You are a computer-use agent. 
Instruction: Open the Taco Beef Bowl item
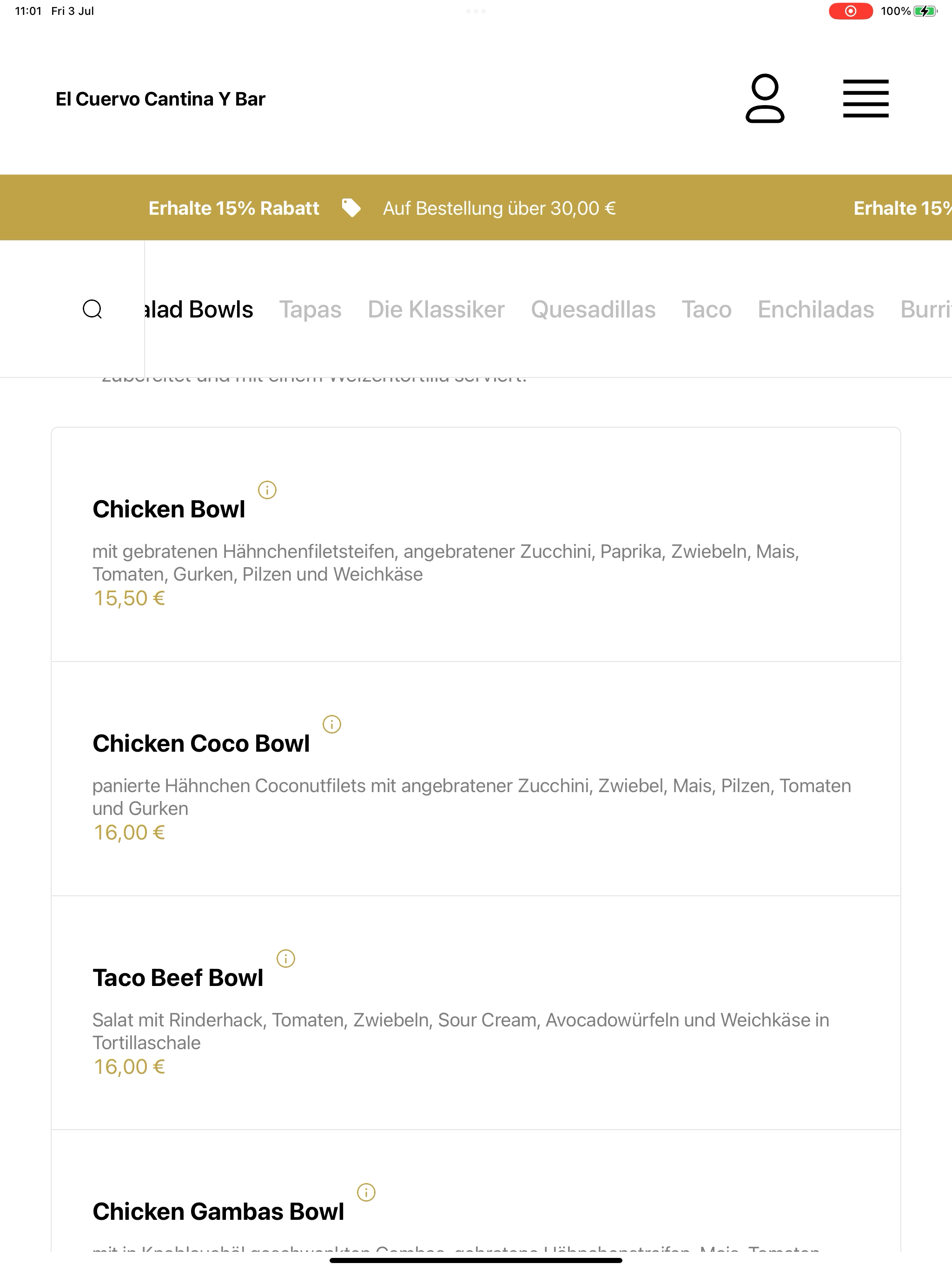[476, 1013]
